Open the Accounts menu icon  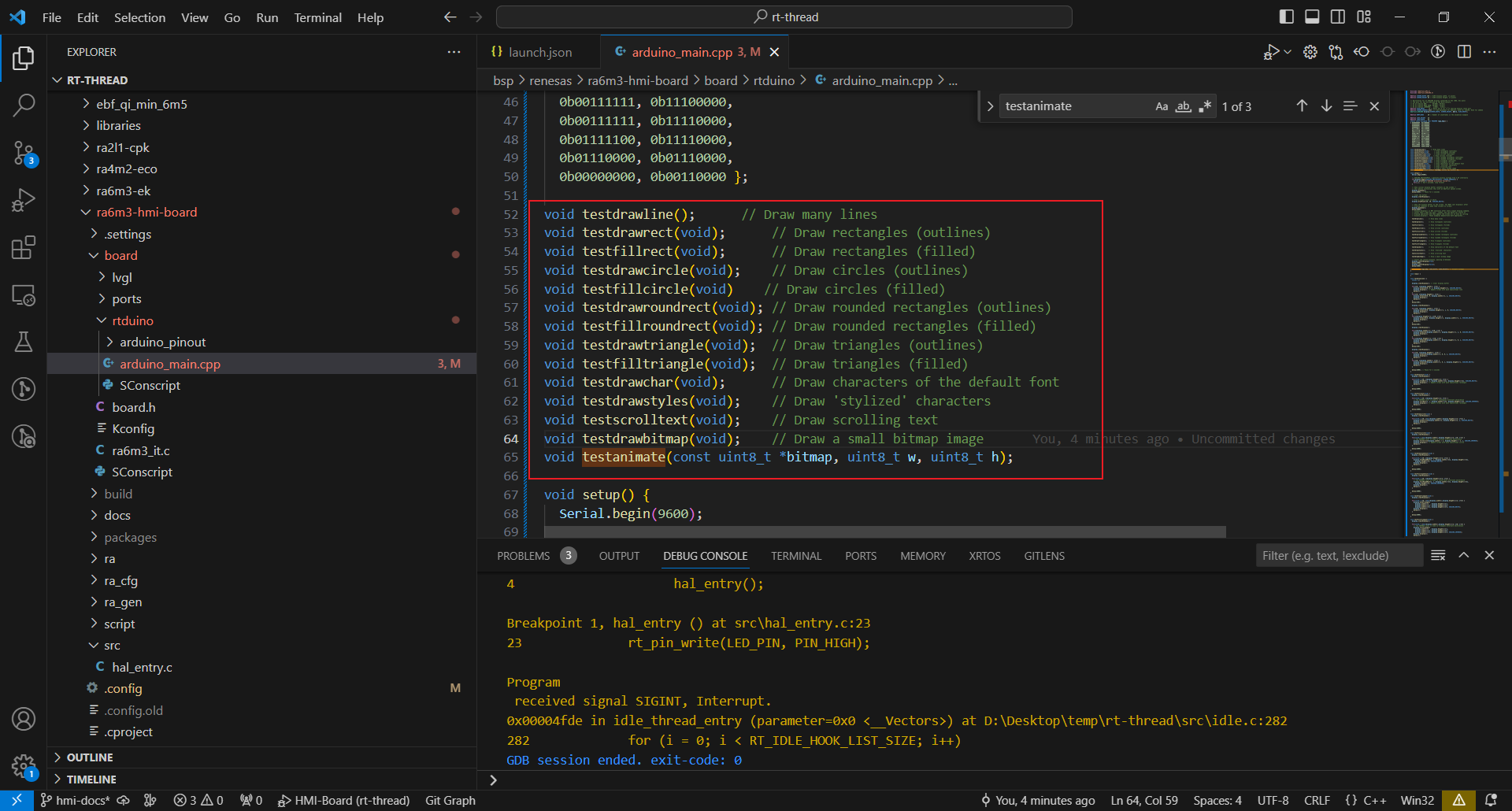(x=24, y=719)
